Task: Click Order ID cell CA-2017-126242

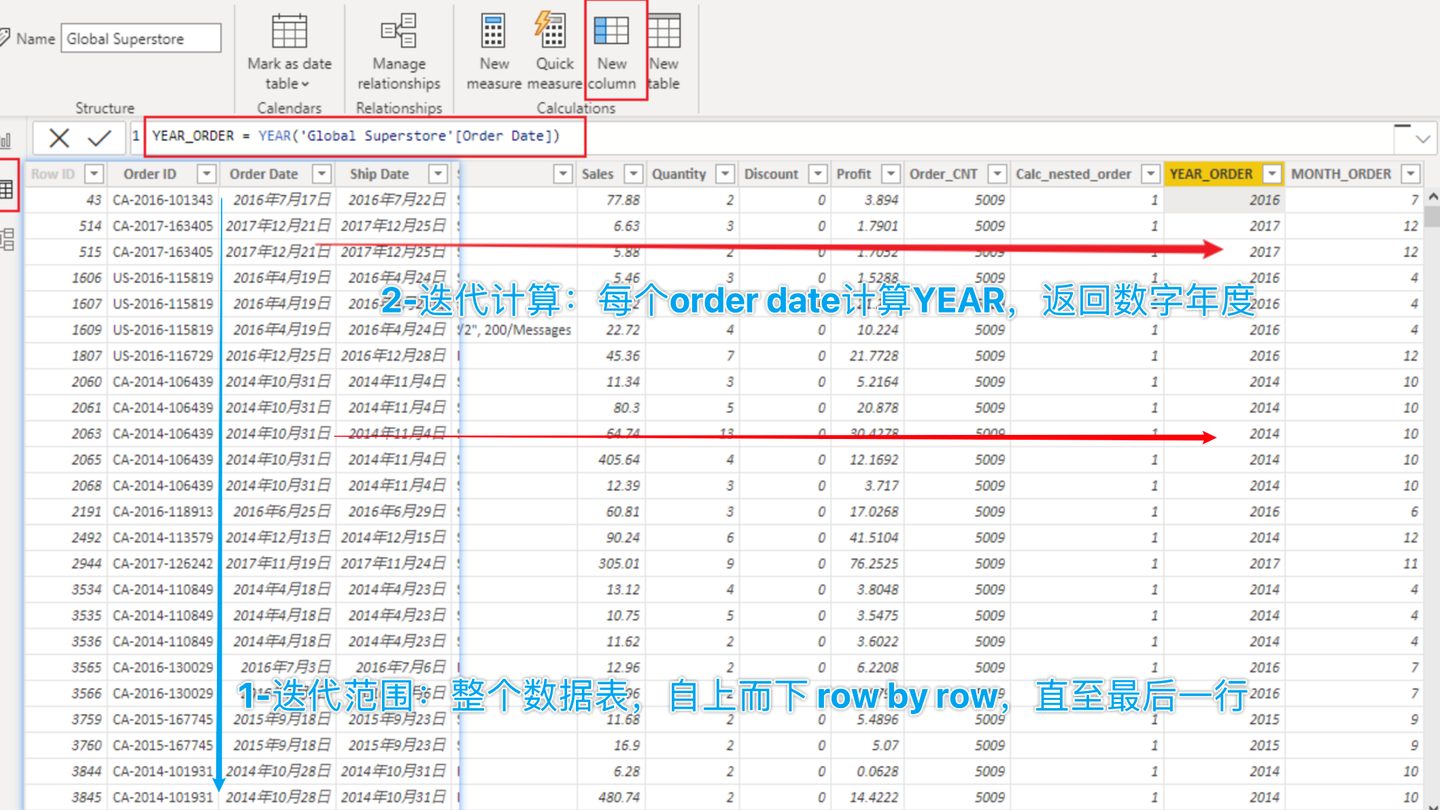Action: tap(163, 564)
